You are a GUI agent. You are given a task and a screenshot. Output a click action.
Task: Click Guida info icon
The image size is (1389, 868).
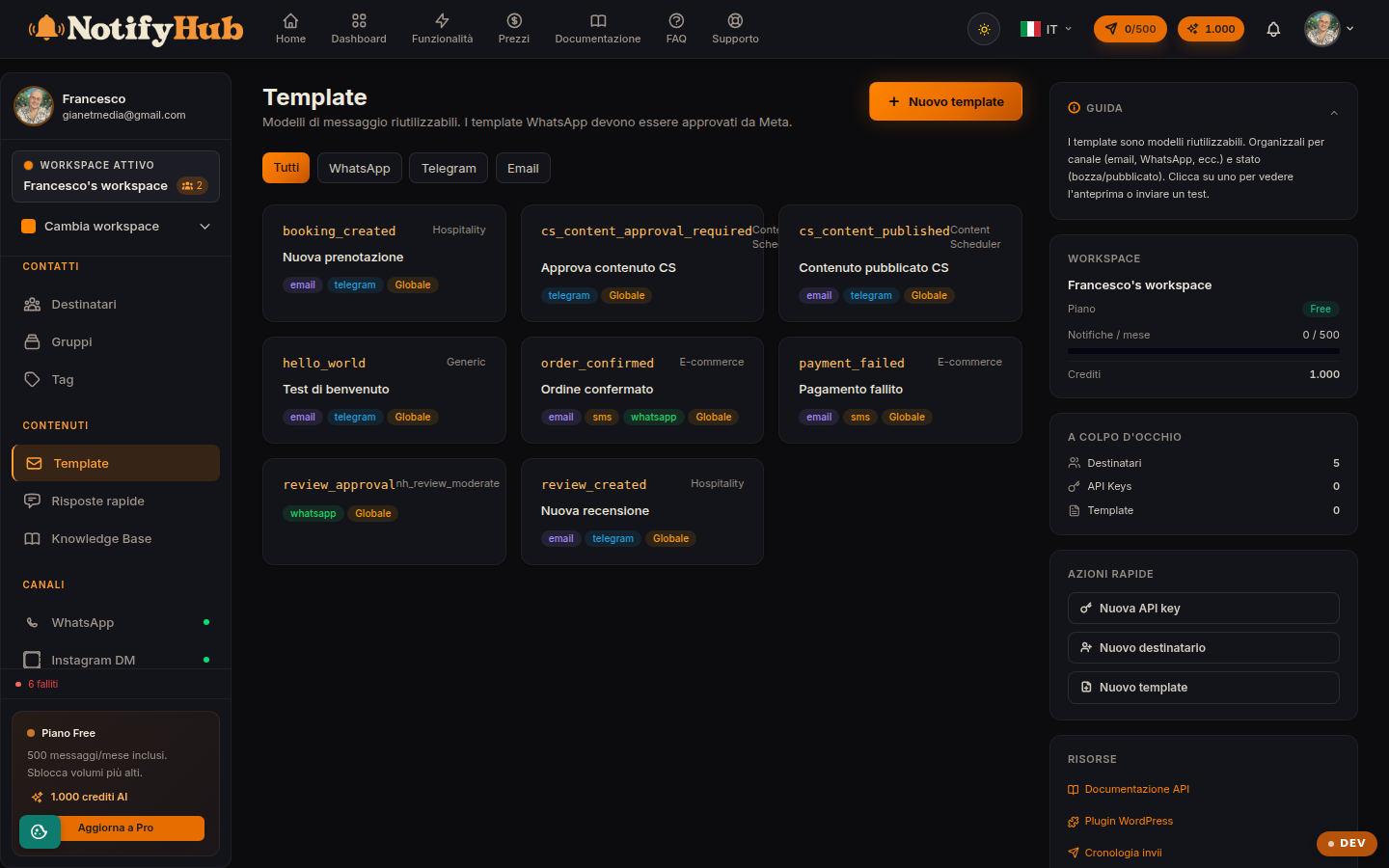[x=1074, y=108]
